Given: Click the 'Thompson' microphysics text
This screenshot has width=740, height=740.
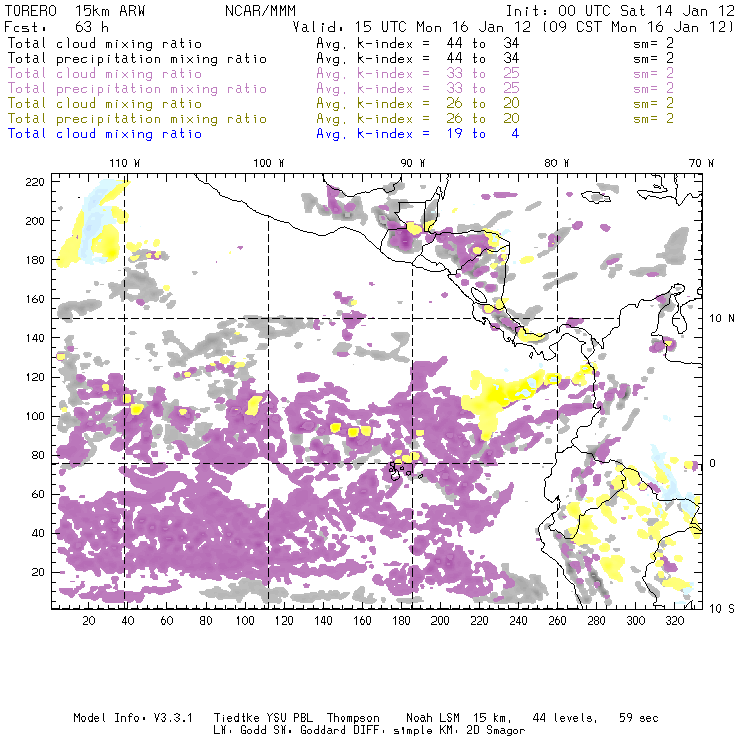Looking at the screenshot, I should pos(353,718).
